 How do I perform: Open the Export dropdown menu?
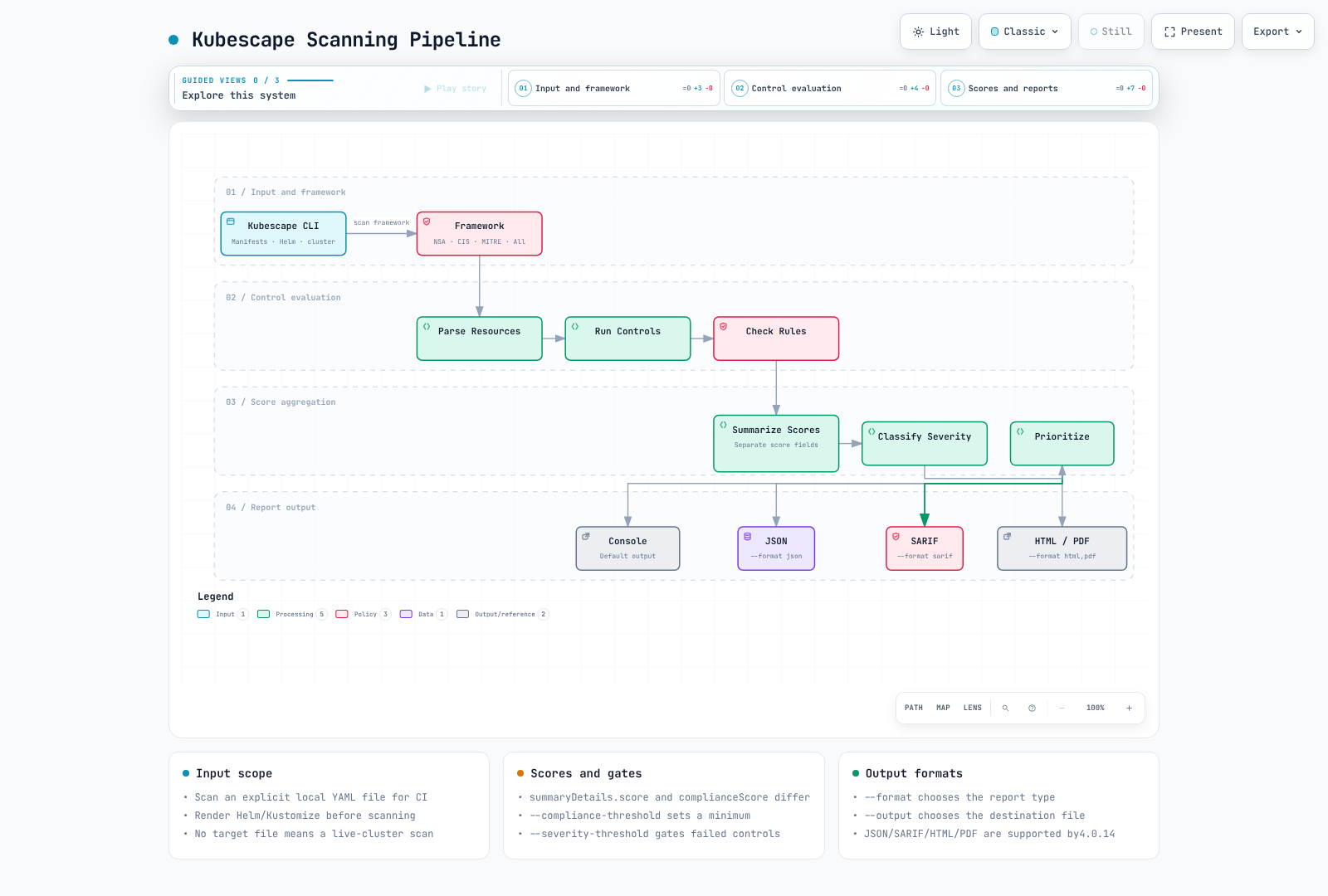pos(1277,32)
